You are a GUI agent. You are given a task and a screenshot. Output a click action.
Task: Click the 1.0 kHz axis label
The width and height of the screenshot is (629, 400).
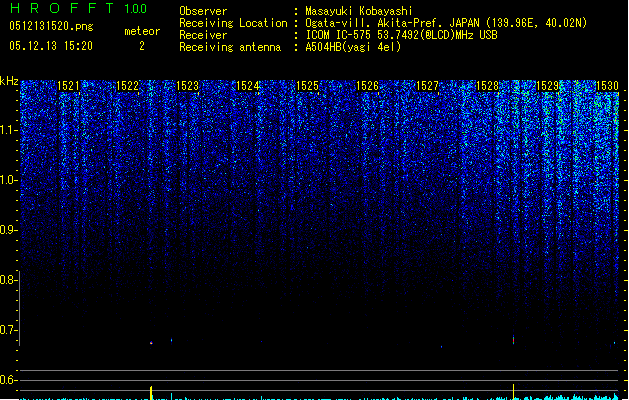click(x=9, y=180)
